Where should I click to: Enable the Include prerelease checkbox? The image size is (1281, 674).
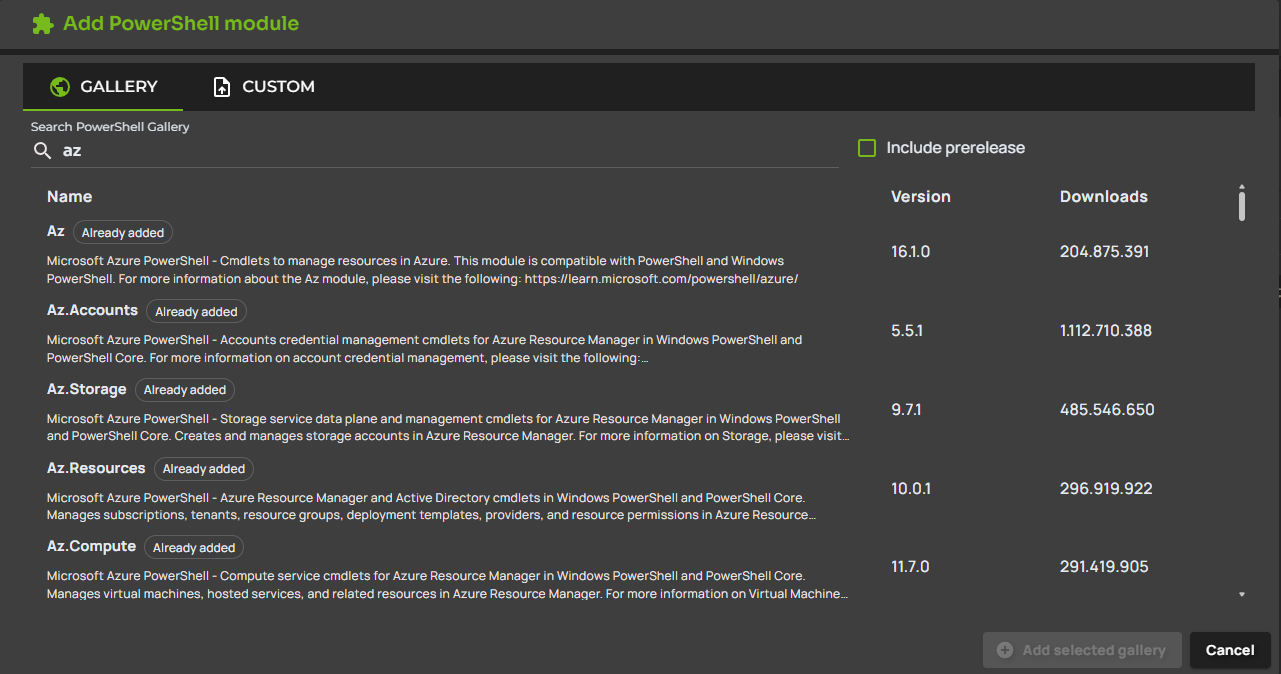point(867,148)
